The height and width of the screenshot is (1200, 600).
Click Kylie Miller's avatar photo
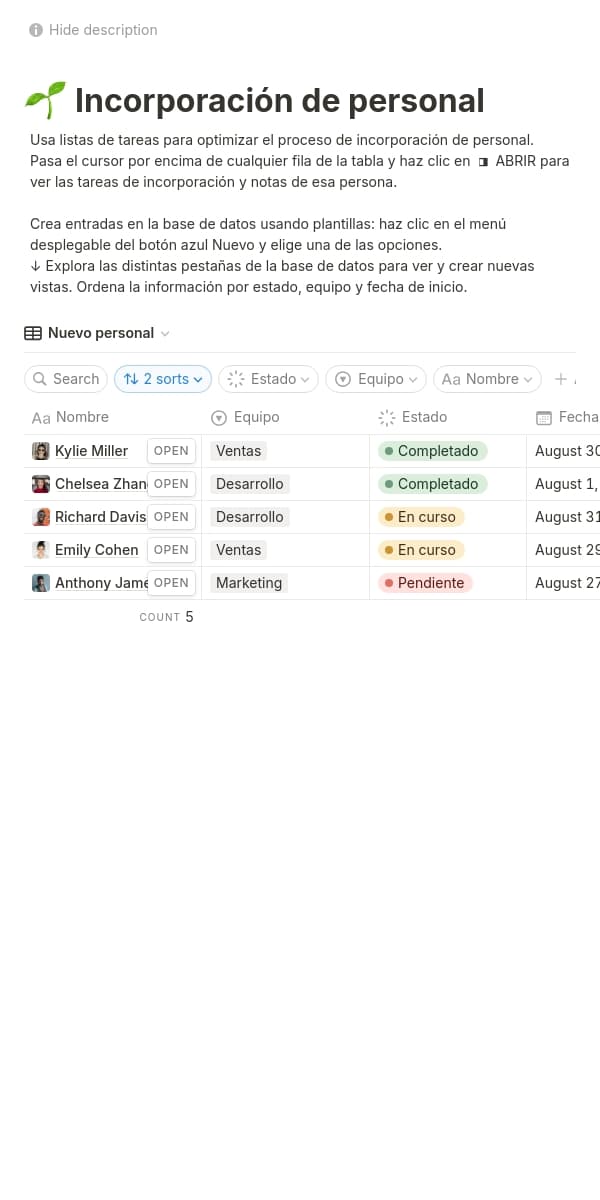pyautogui.click(x=41, y=451)
